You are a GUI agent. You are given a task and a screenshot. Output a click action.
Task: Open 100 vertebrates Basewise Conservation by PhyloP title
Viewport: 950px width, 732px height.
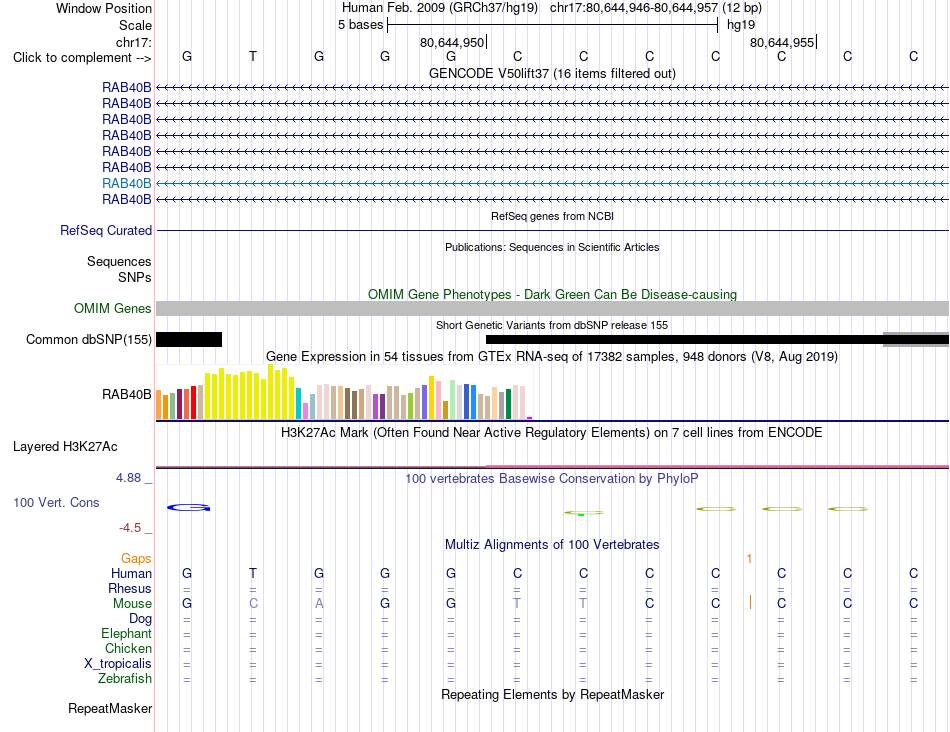(552, 479)
